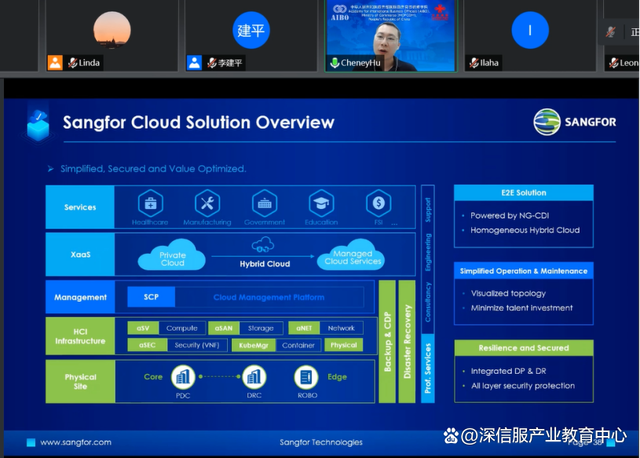Viewport: 640px width, 458px height.
Task: Click Linda's muted microphone icon
Action: pyautogui.click(x=72, y=63)
